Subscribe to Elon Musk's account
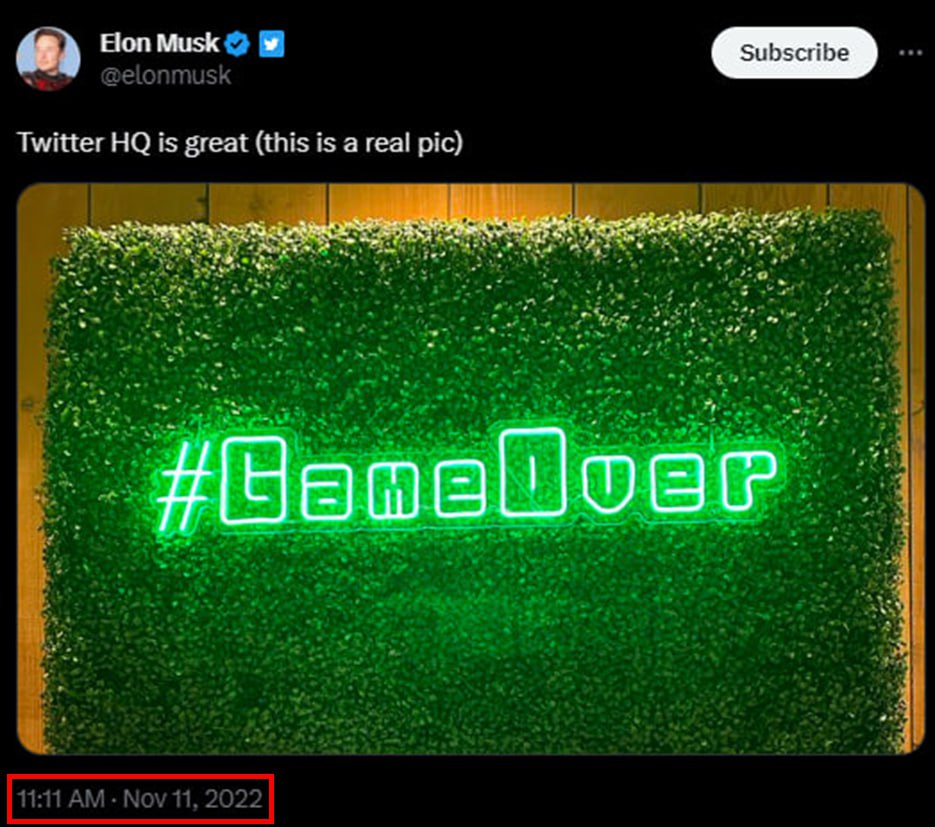 coord(794,52)
